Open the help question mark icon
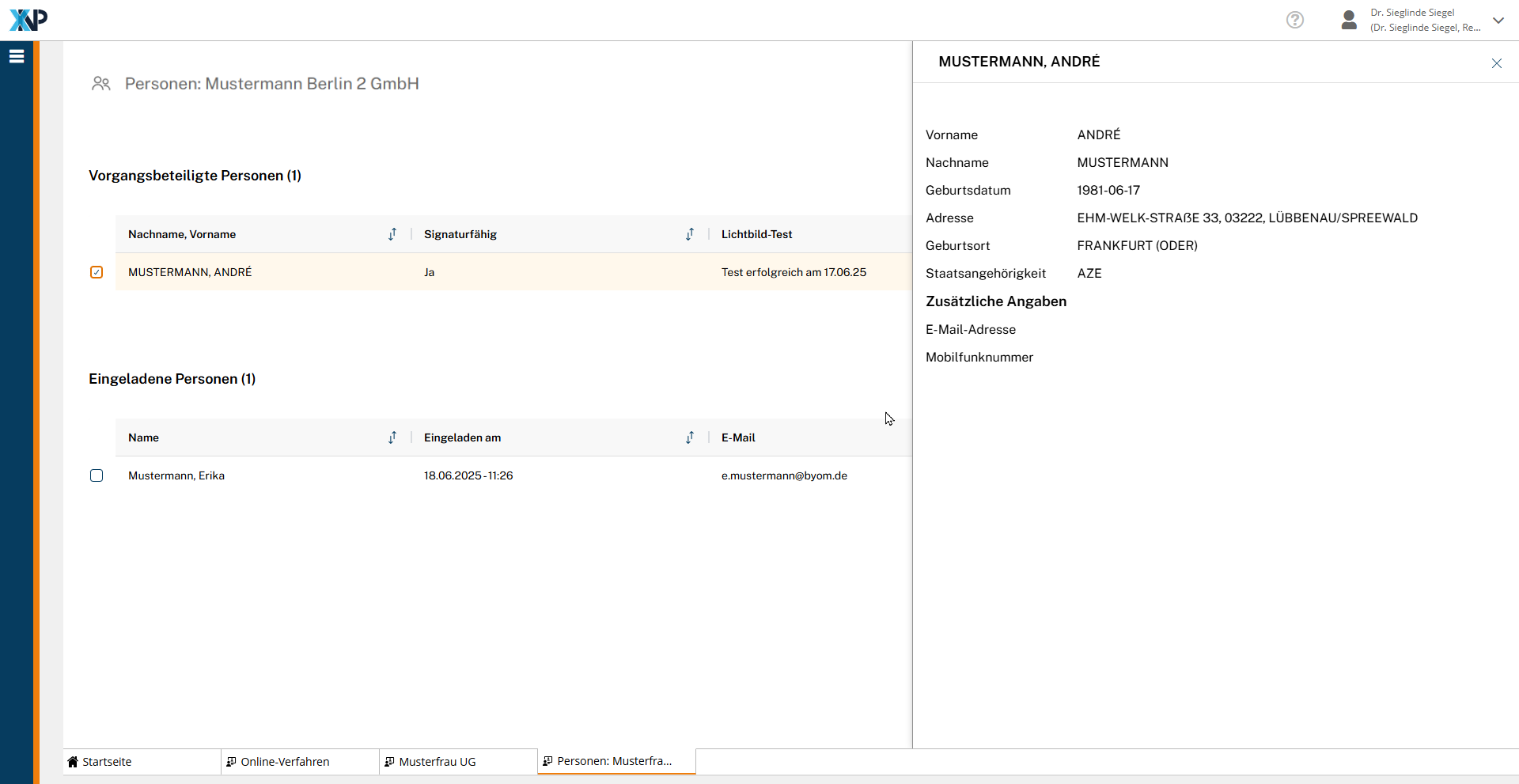The width and height of the screenshot is (1519, 784). pos(1295,20)
